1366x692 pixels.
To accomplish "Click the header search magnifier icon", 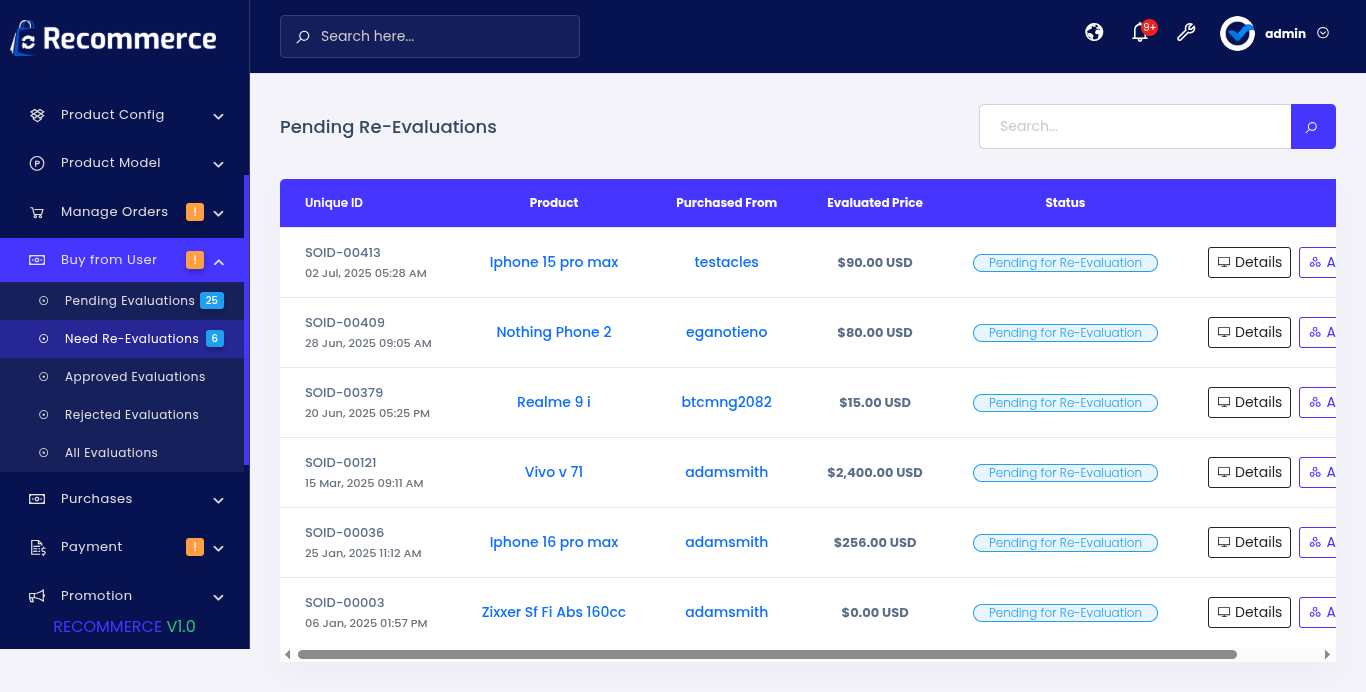I will [303, 37].
